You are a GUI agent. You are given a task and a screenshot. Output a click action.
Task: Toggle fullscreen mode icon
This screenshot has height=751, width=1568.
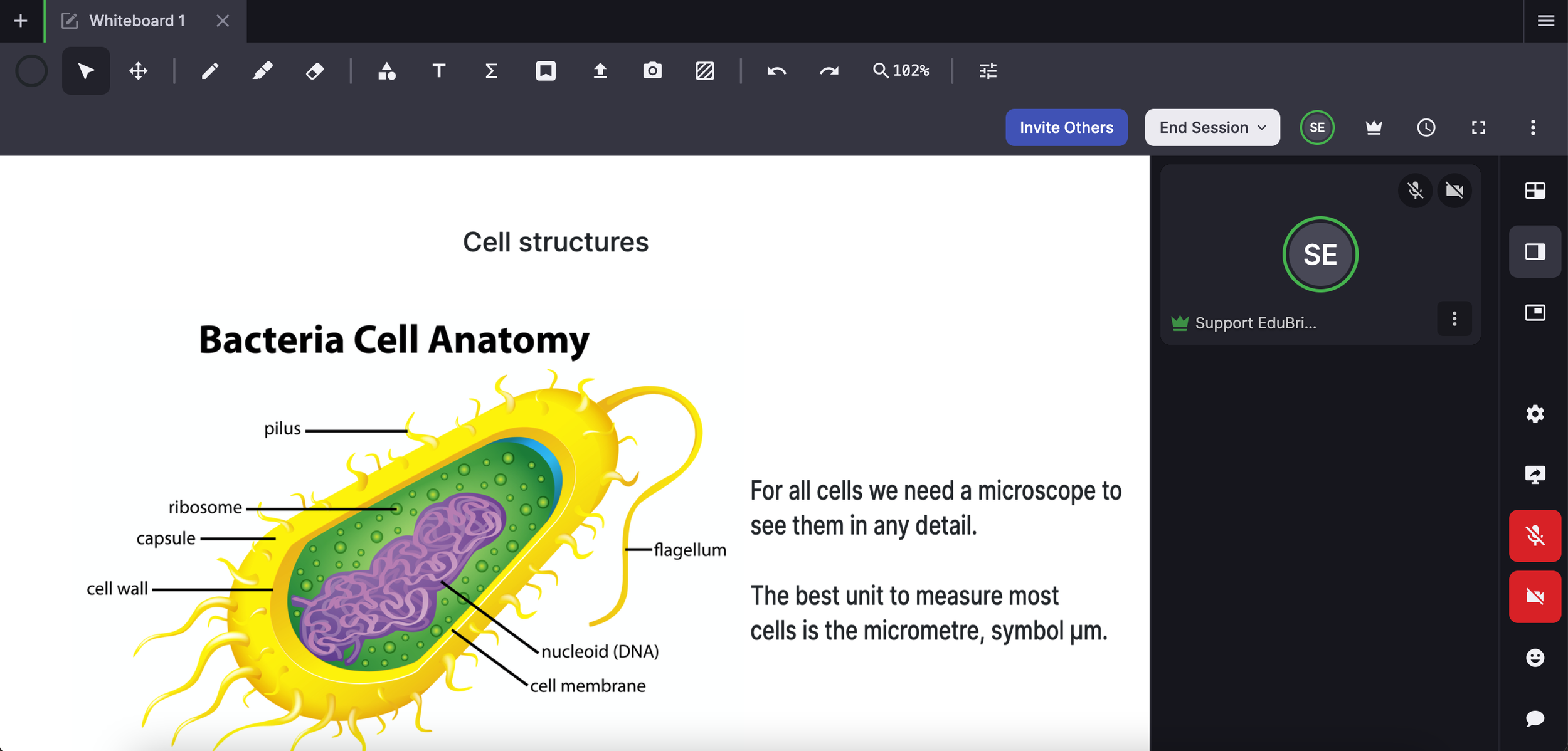pos(1478,128)
